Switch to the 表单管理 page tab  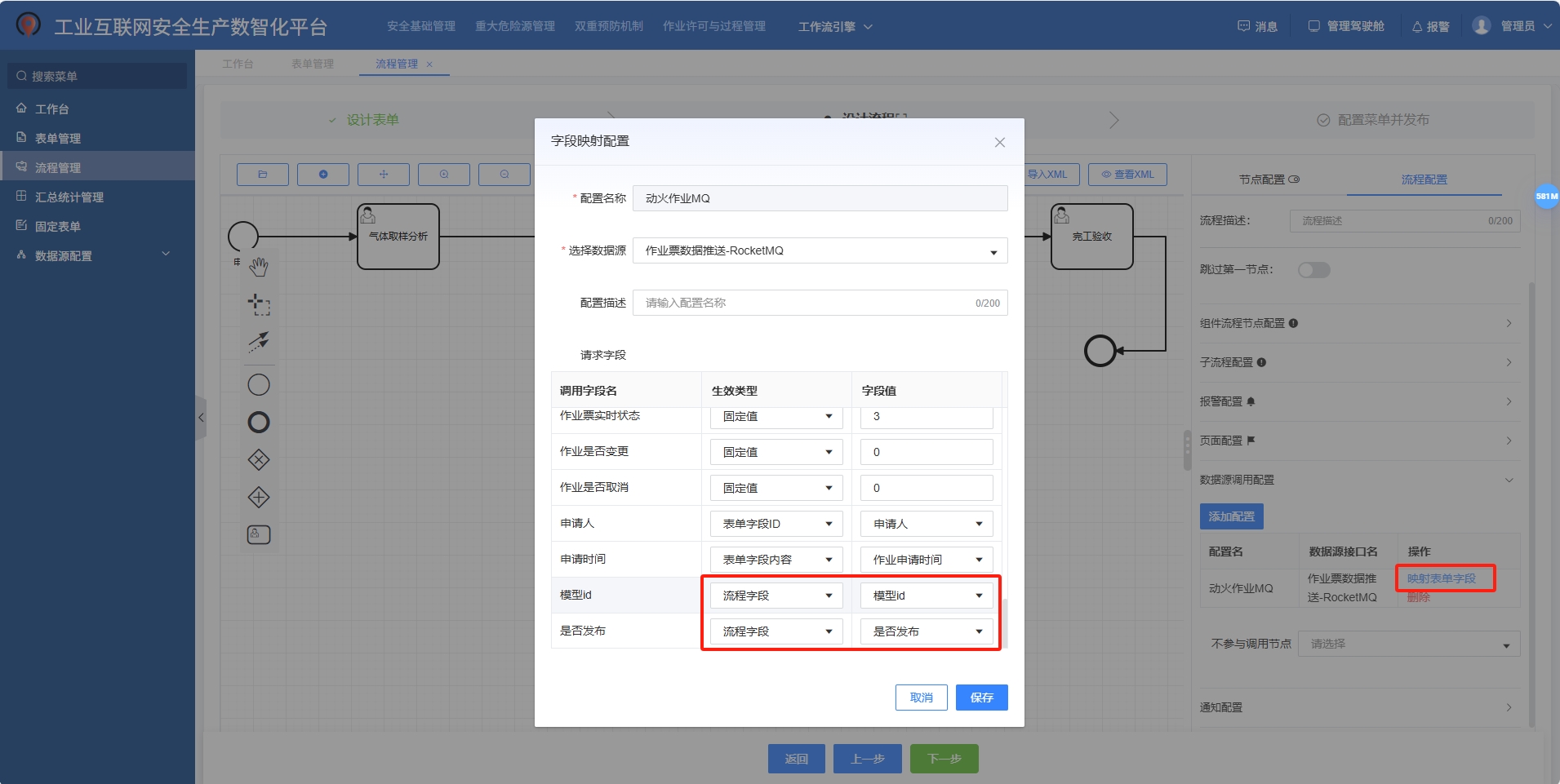tap(313, 64)
